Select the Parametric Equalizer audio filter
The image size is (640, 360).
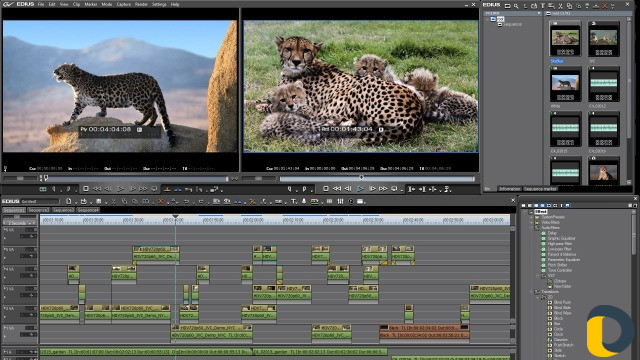pos(564,260)
